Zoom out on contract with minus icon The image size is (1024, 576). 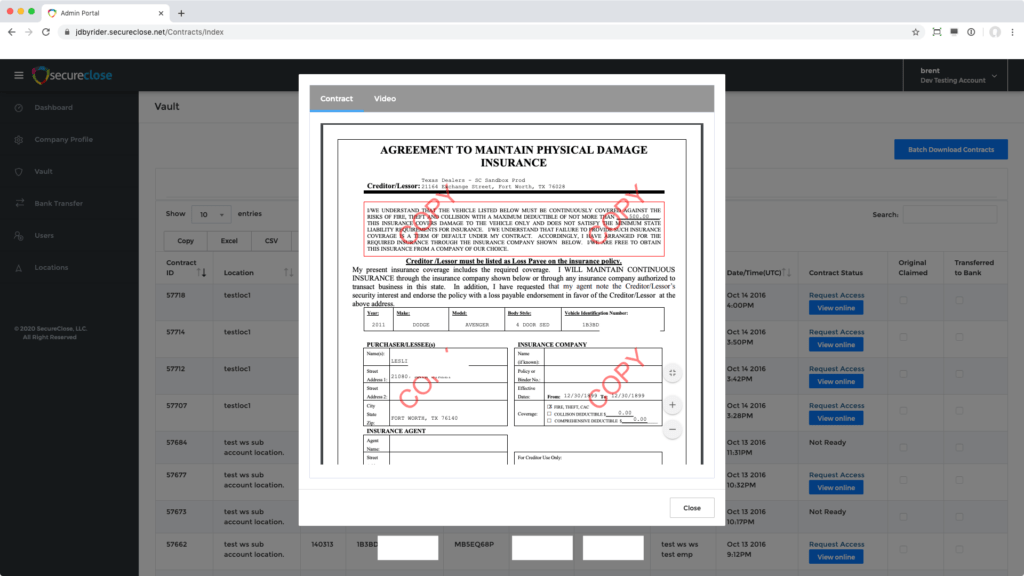point(672,429)
